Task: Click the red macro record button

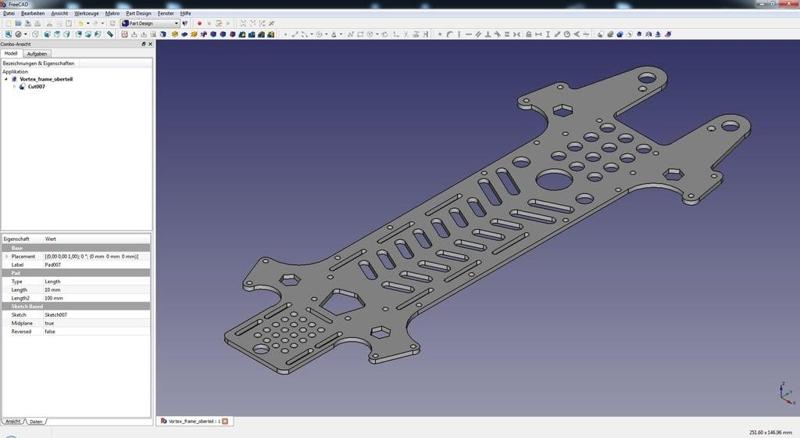Action: pyautogui.click(x=199, y=23)
